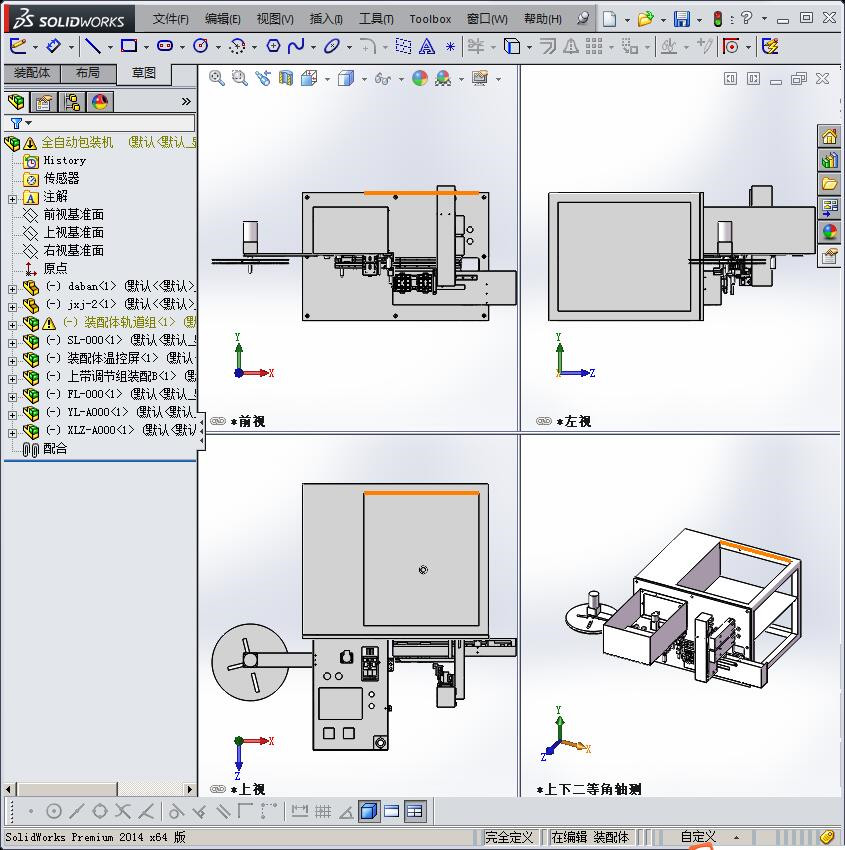This screenshot has height=850, width=845.
Task: Open the filter dropdown arrow in tree
Action: pos(29,123)
